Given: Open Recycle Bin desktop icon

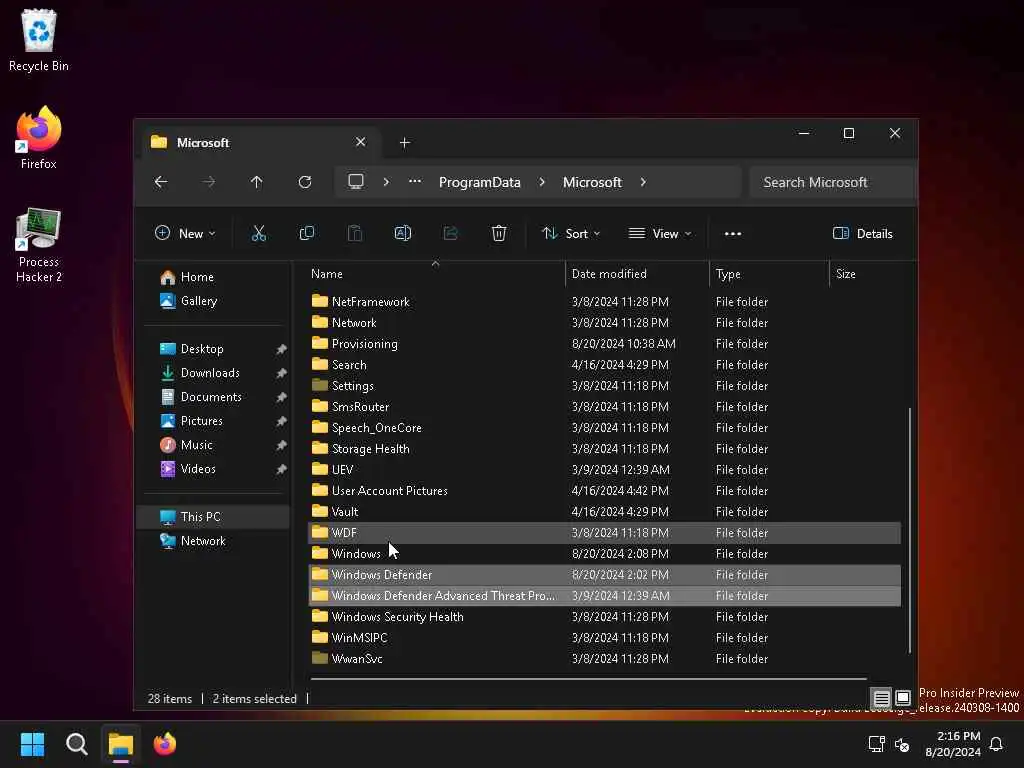Looking at the screenshot, I should (39, 40).
